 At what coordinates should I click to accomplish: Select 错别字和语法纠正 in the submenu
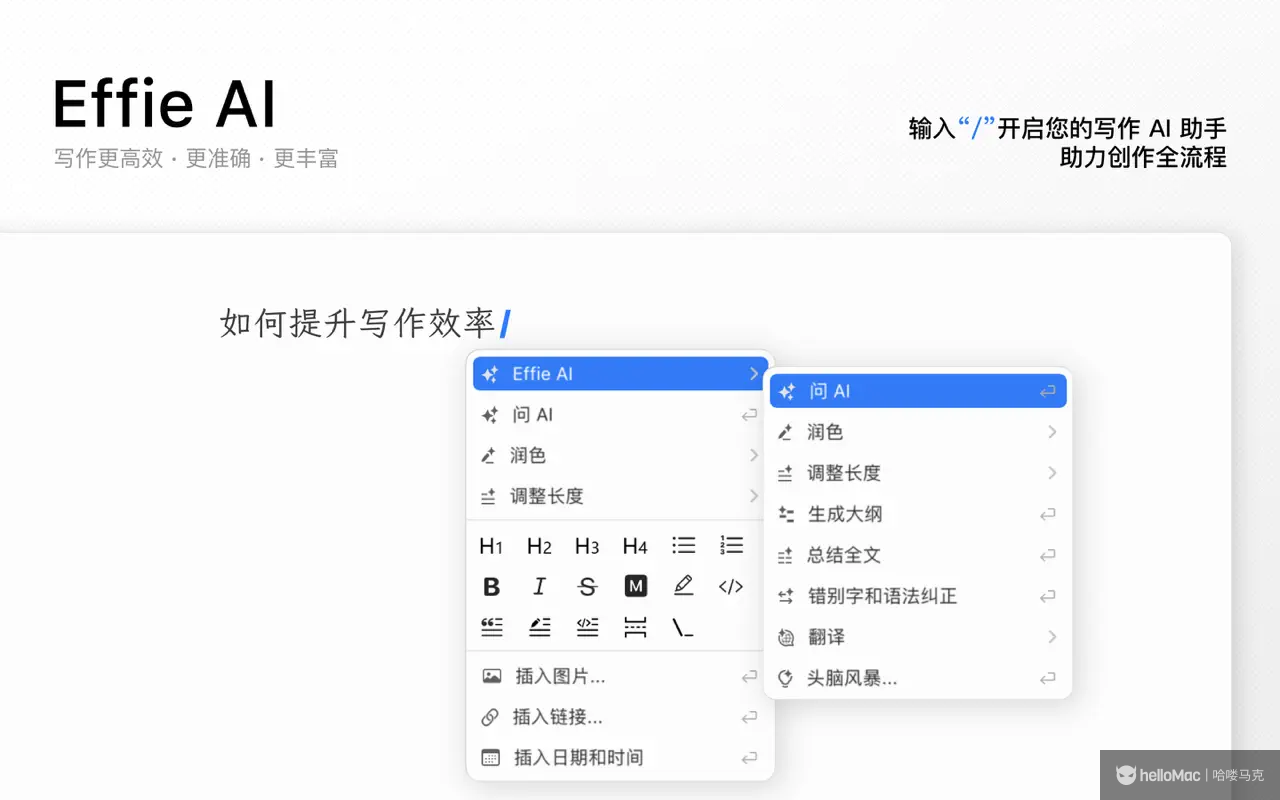(918, 596)
